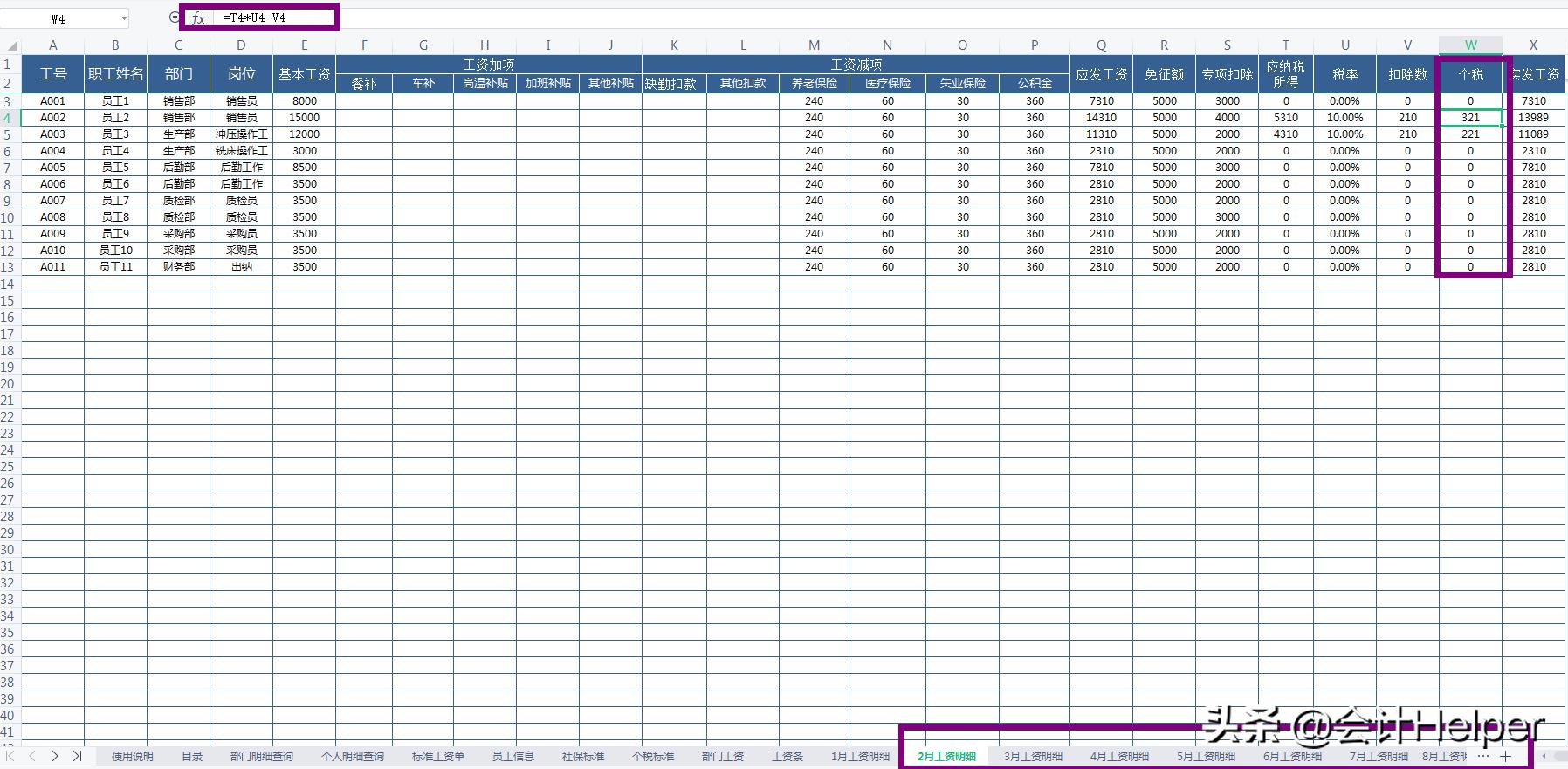Jump to the last sheet tab arrow
Image resolution: width=1568 pixels, height=769 pixels.
coord(77,756)
